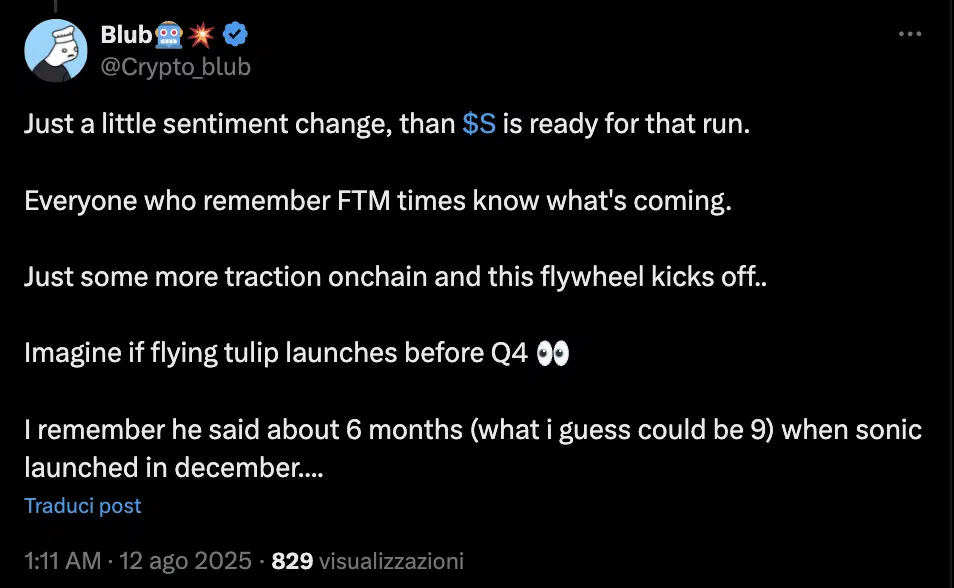Click the eyes emoji after Q4

click(554, 352)
